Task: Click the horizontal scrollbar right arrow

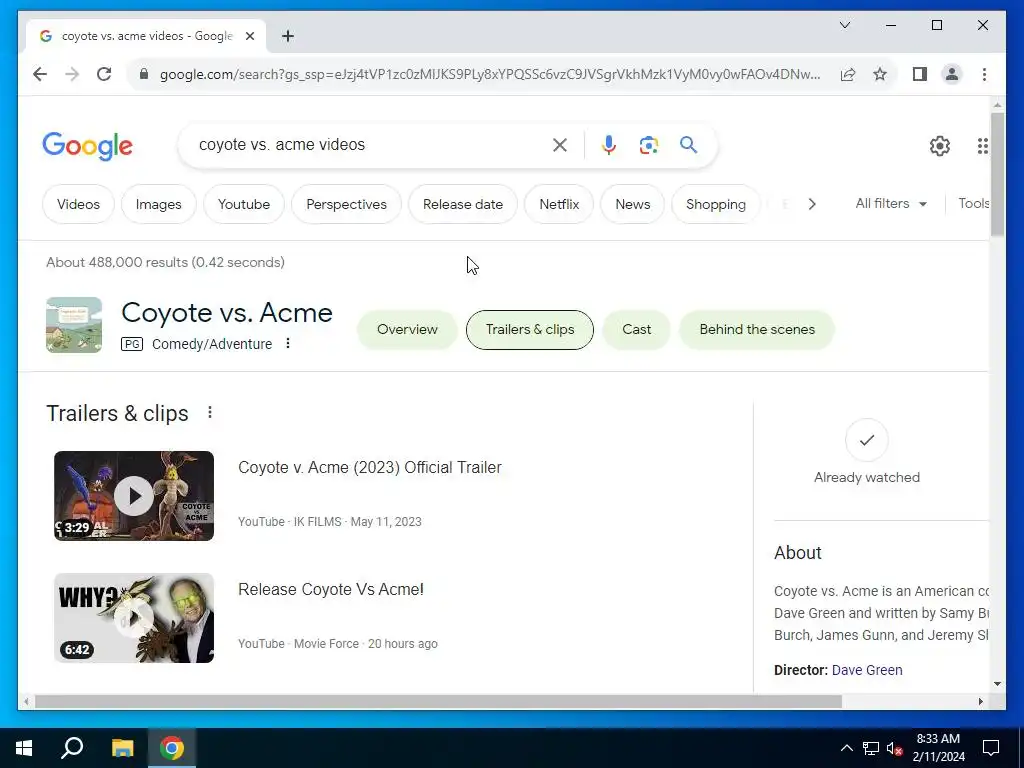Action: click(980, 701)
